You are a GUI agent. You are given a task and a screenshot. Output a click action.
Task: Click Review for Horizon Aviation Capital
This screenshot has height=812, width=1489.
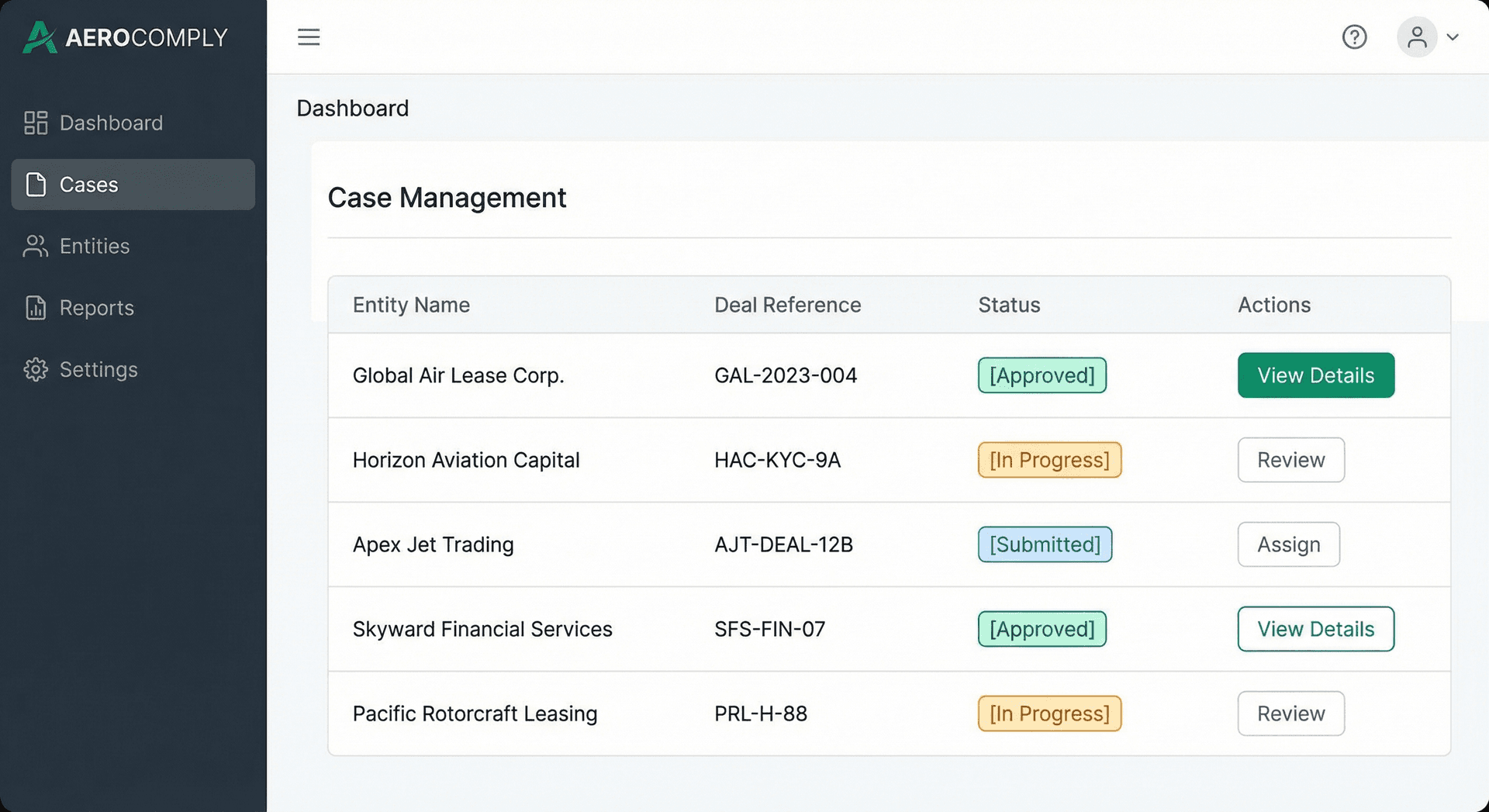(1290, 460)
